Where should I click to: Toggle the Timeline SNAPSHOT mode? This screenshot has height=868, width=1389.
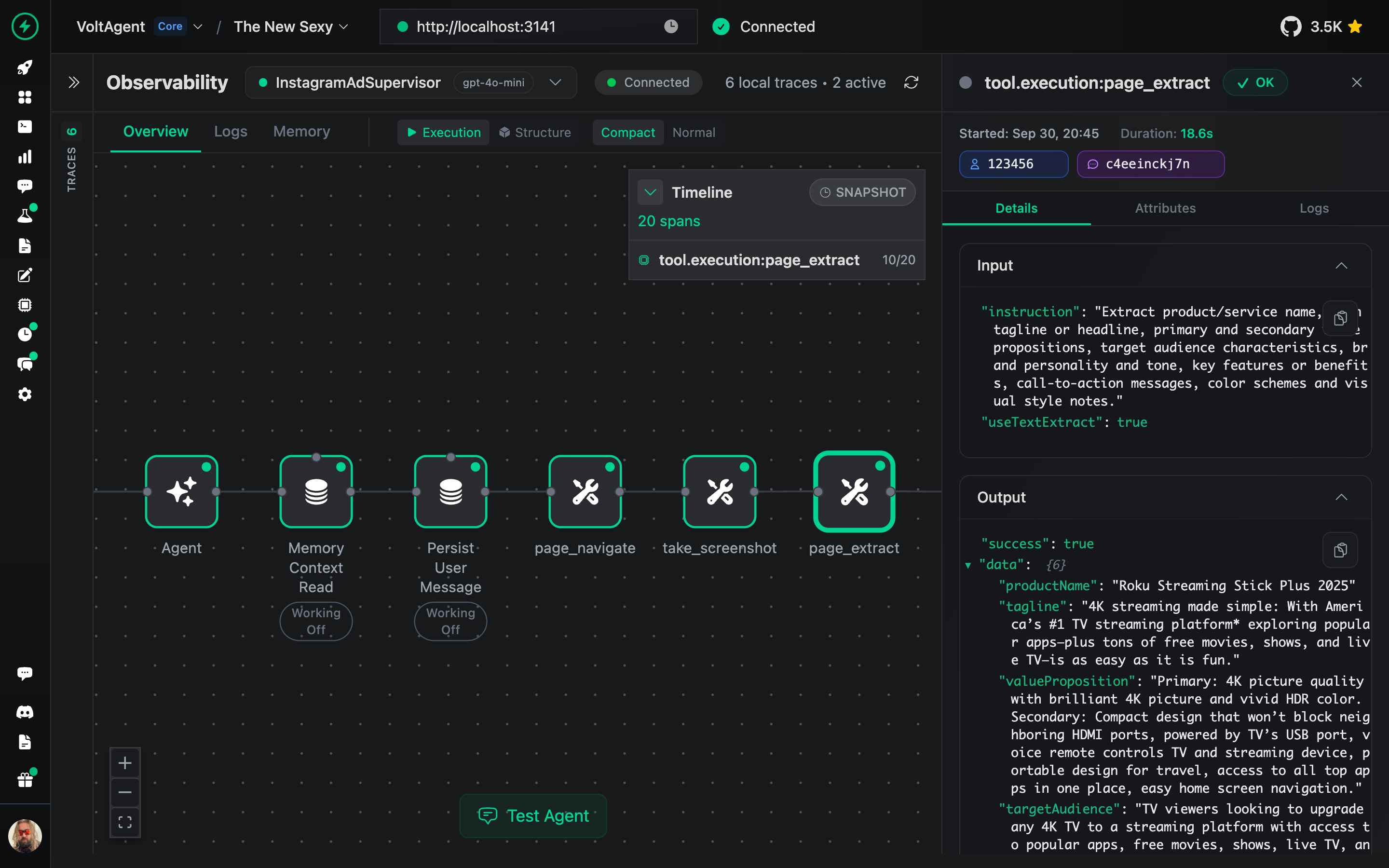coord(862,192)
